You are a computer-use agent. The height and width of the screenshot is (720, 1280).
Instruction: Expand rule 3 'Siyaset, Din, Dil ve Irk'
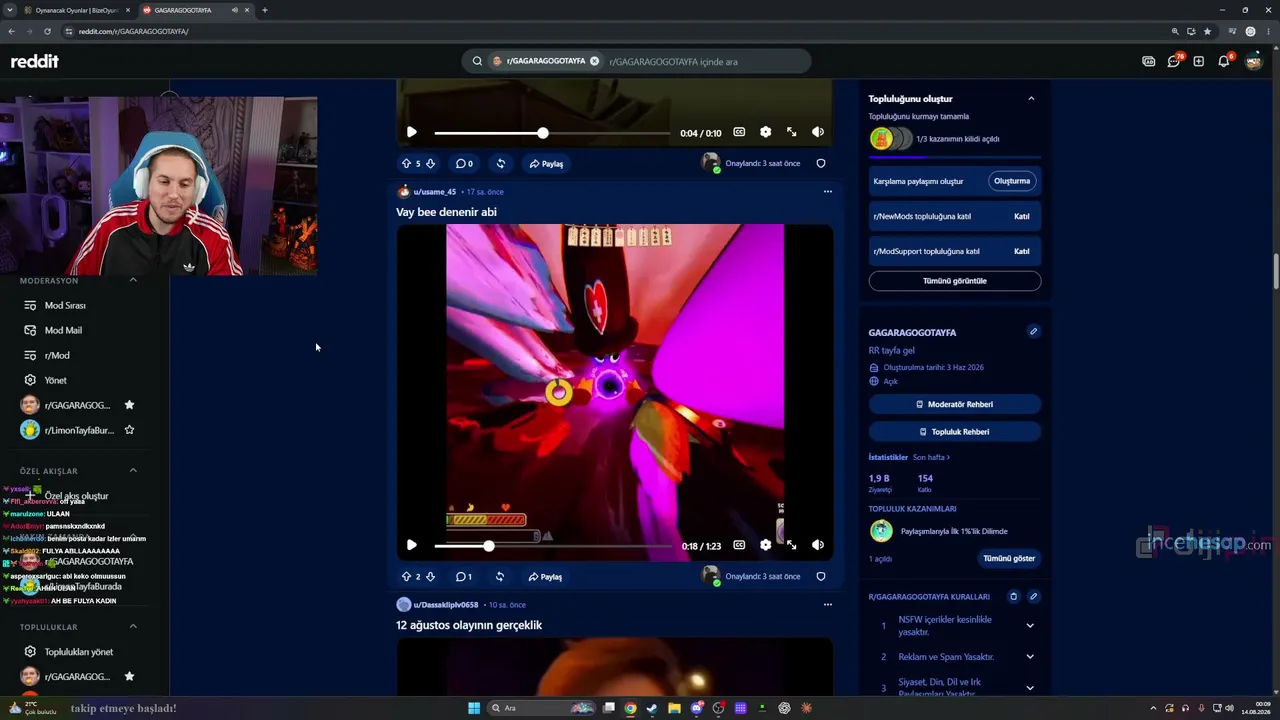pos(1030,688)
